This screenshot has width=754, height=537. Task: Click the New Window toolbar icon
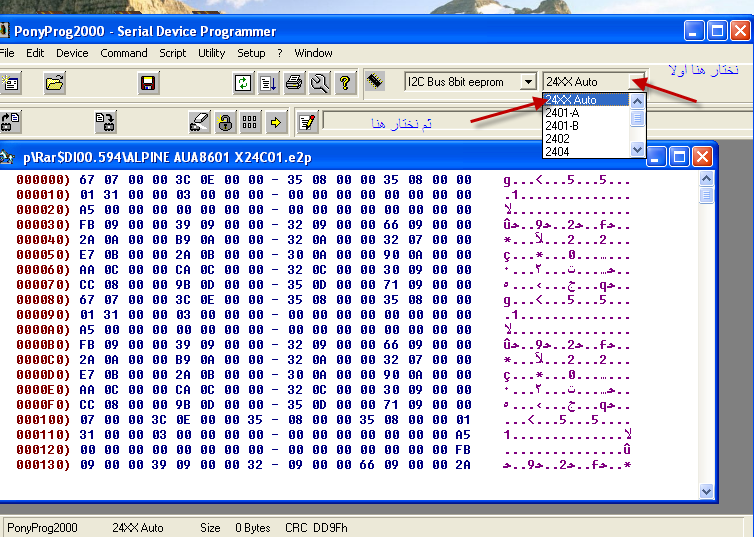click(x=11, y=83)
